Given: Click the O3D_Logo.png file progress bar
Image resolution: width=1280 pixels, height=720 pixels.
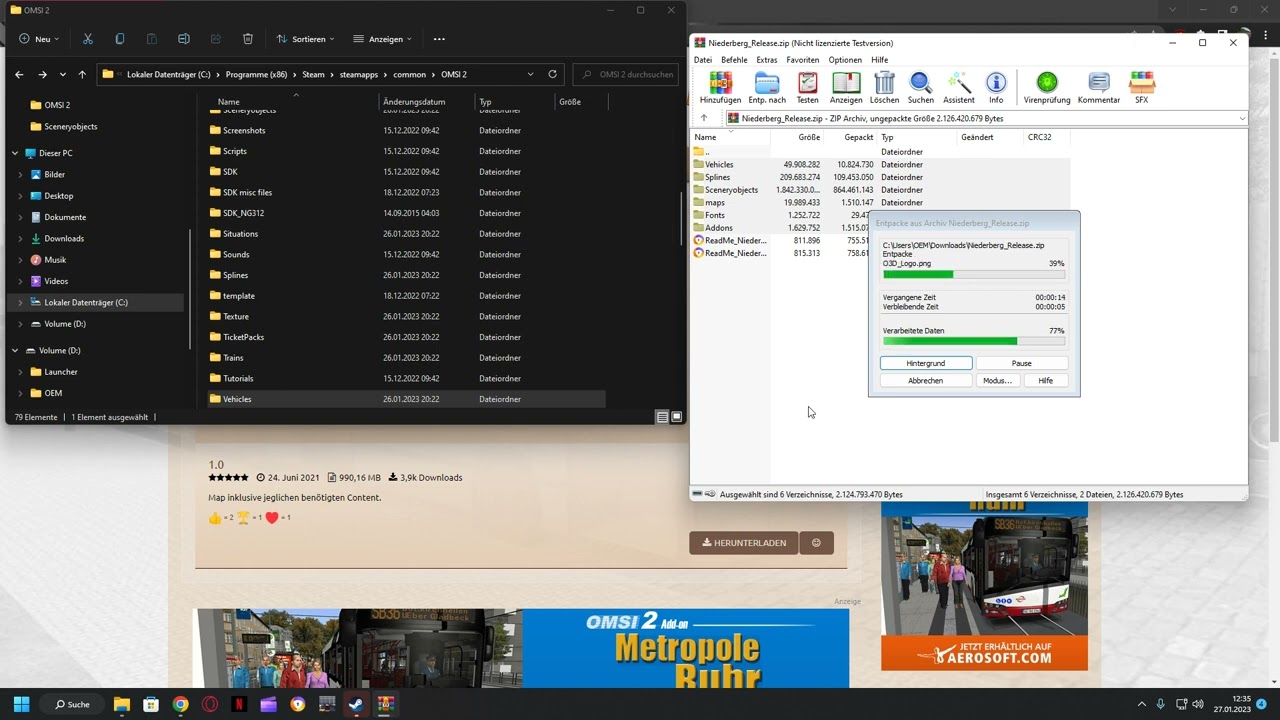Looking at the screenshot, I should tap(974, 274).
